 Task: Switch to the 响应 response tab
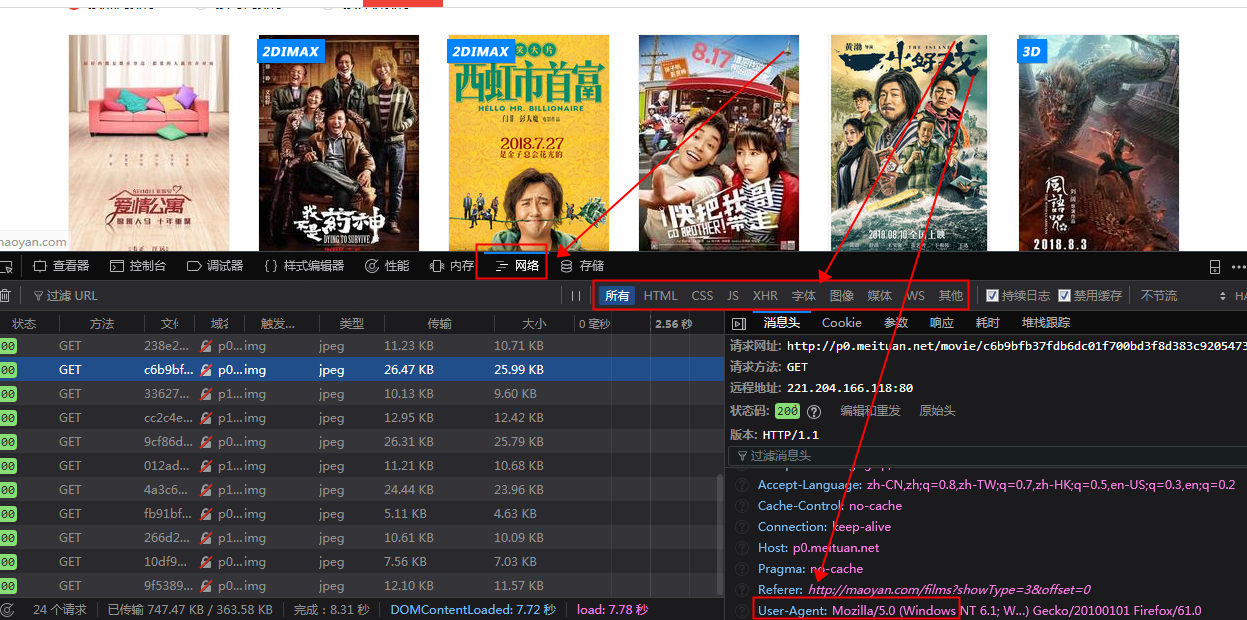(942, 323)
